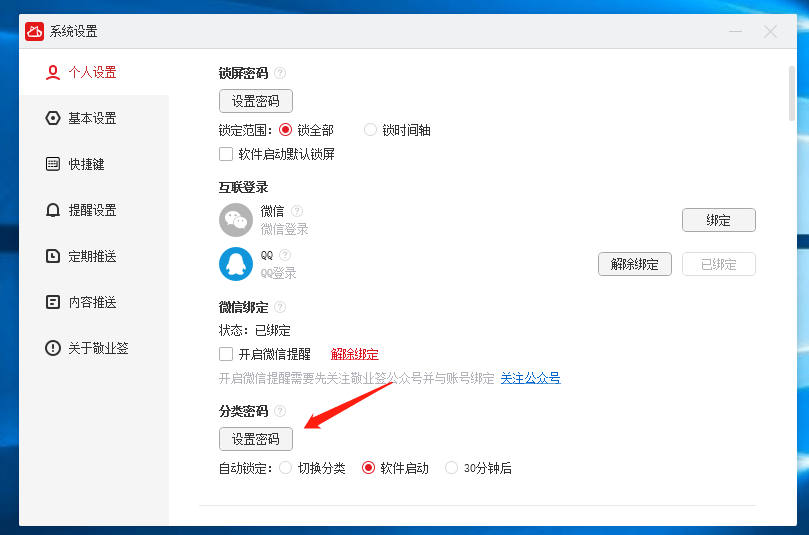
Task: Click the help icon next to 微信
Action: coord(297,211)
